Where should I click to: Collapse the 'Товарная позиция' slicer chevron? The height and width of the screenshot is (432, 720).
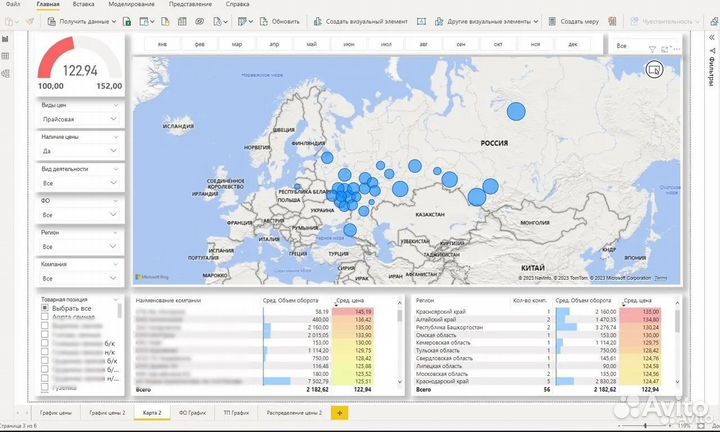(116, 299)
